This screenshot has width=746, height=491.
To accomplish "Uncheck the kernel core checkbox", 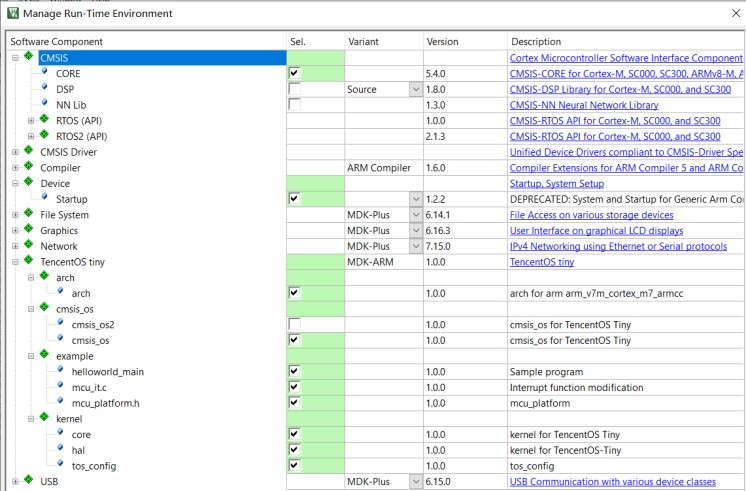I will 294,434.
